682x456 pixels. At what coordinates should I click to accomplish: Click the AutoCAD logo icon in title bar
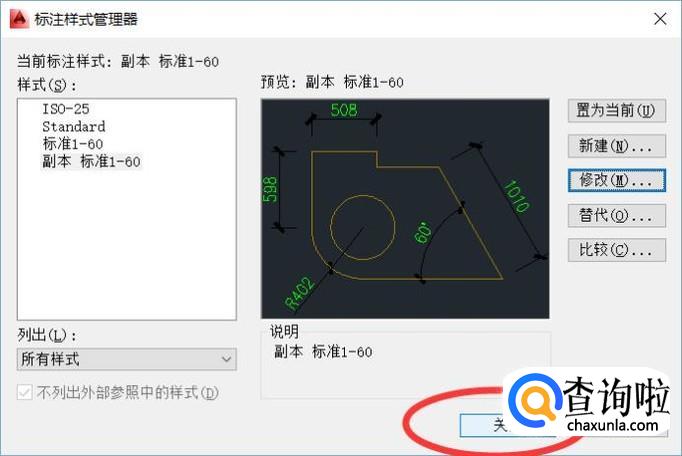[x=20, y=19]
